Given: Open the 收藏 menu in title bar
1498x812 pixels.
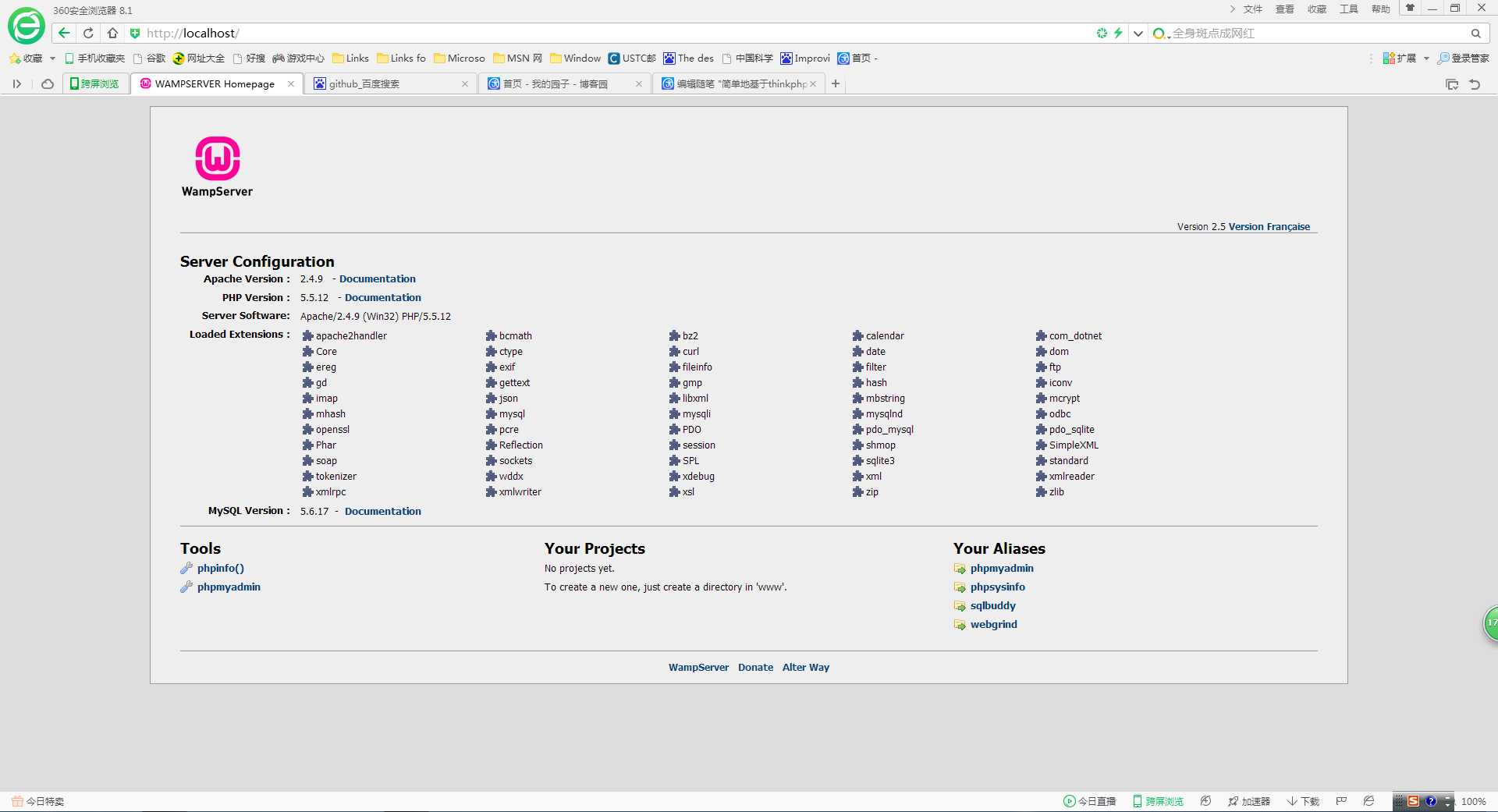Looking at the screenshot, I should pos(1316,9).
